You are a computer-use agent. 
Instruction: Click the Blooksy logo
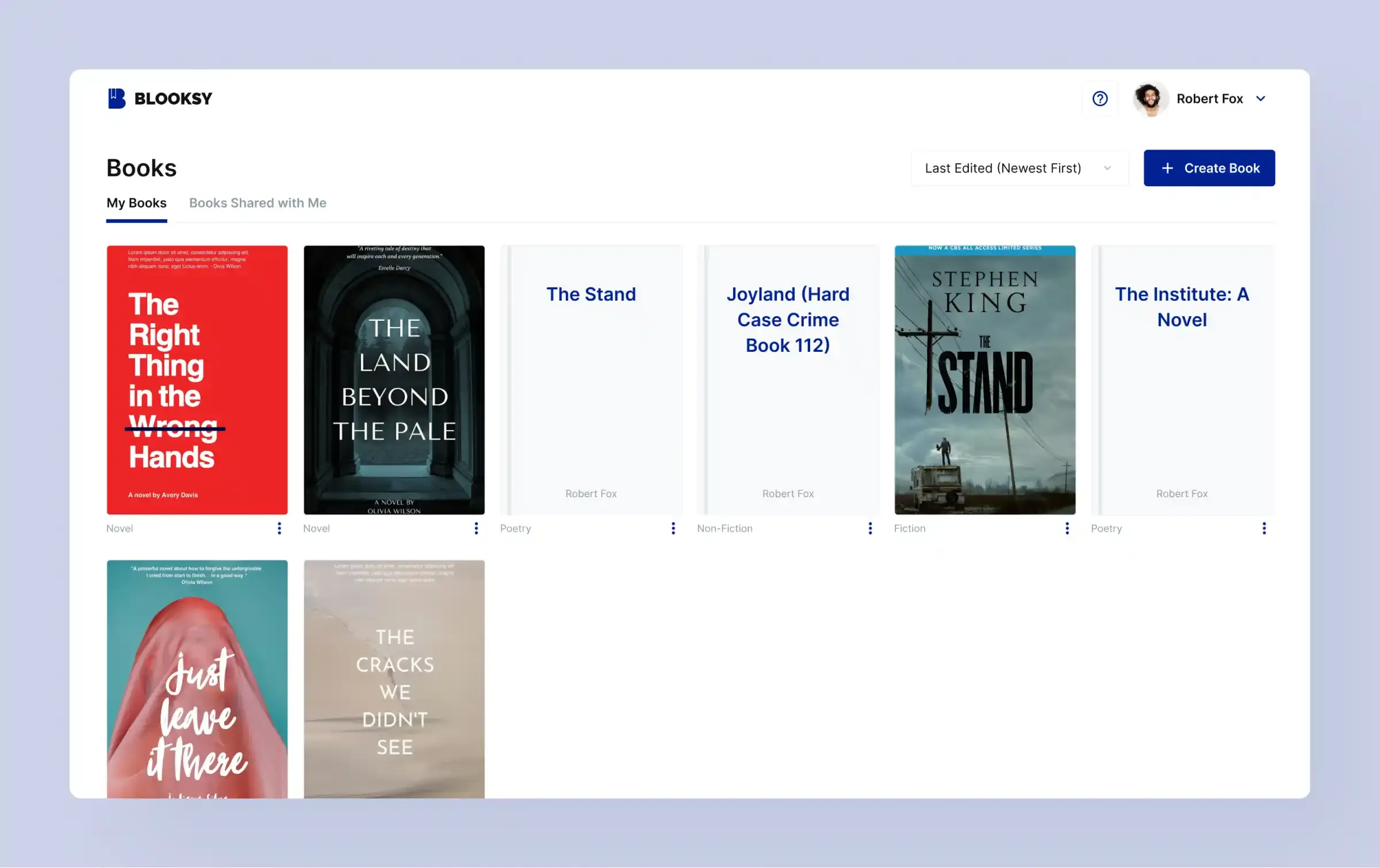159,98
